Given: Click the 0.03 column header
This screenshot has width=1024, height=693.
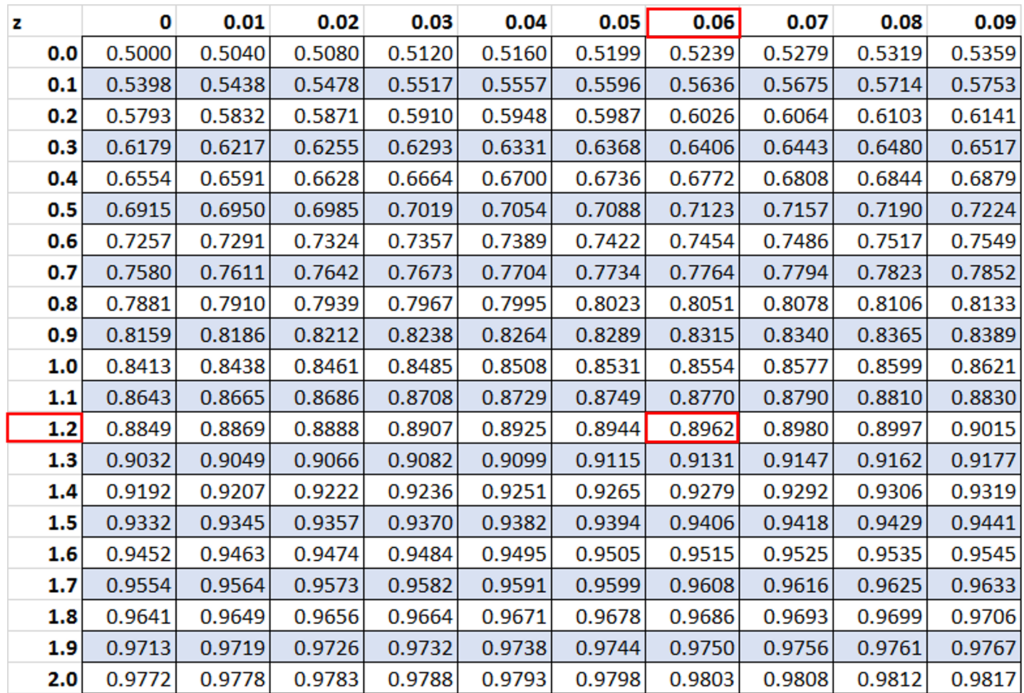Looking at the screenshot, I should (411, 21).
